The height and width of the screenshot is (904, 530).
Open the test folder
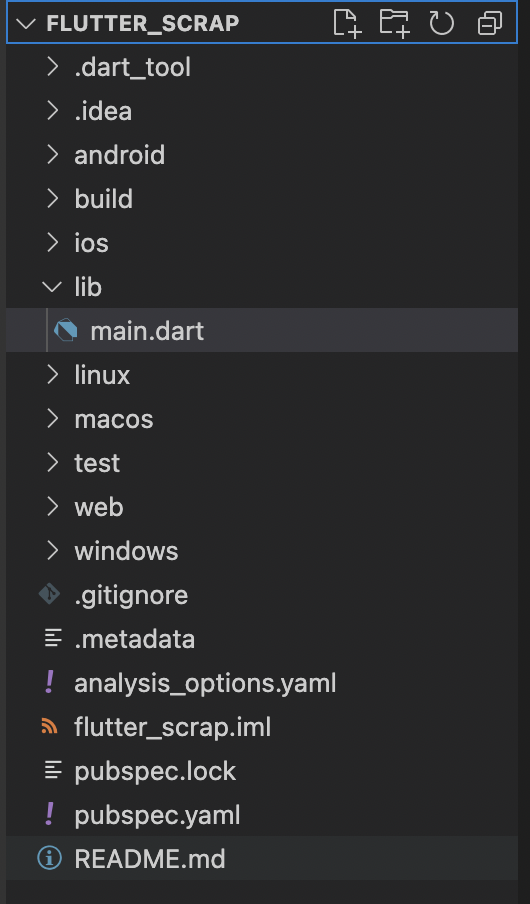(262, 462)
